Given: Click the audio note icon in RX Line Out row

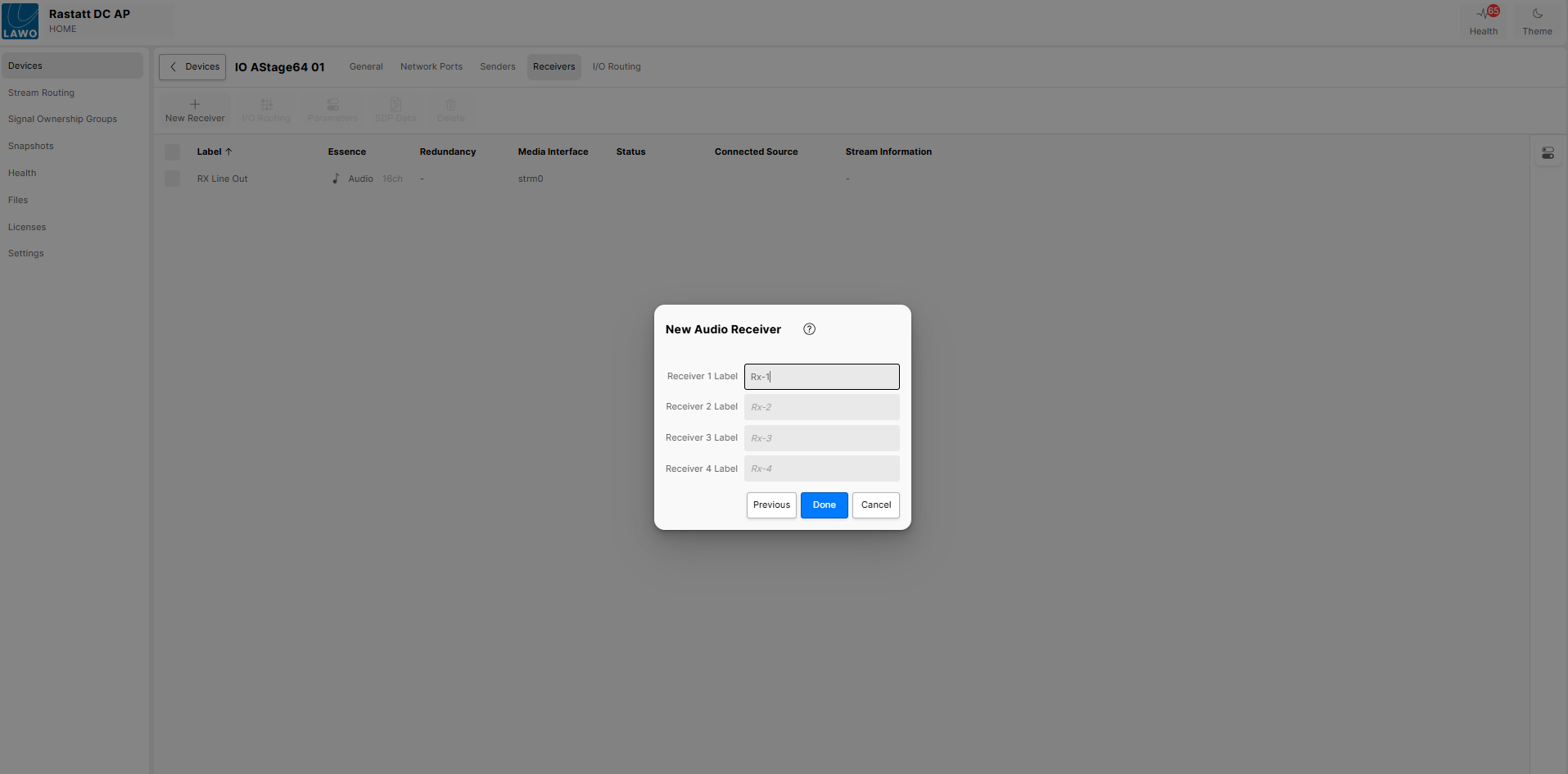Looking at the screenshot, I should [x=336, y=179].
